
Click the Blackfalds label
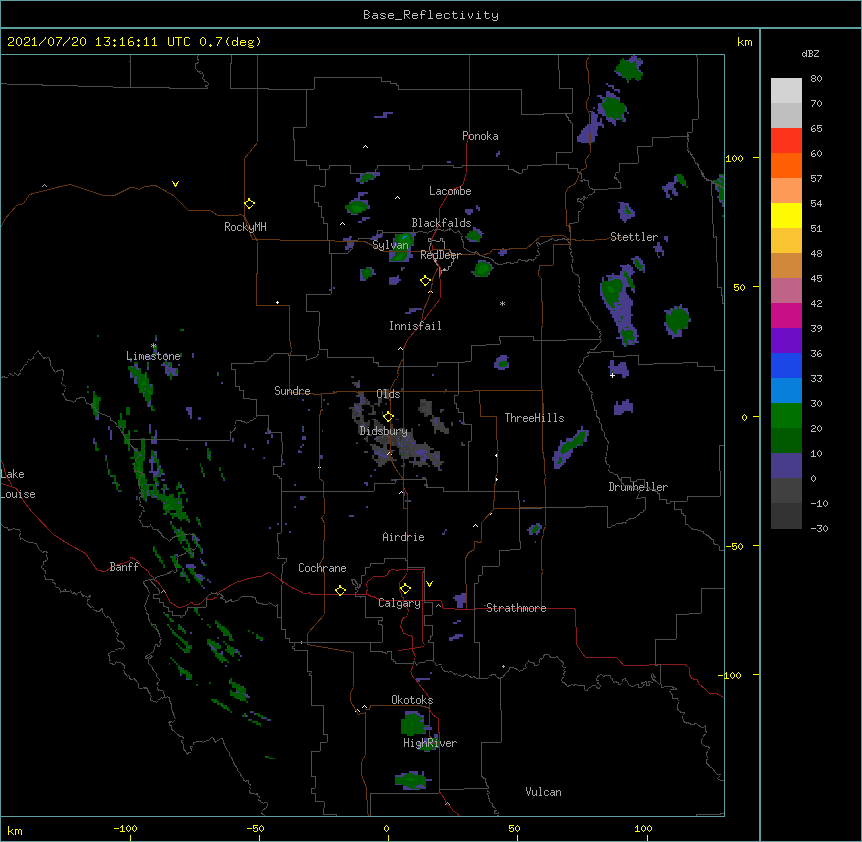441,223
